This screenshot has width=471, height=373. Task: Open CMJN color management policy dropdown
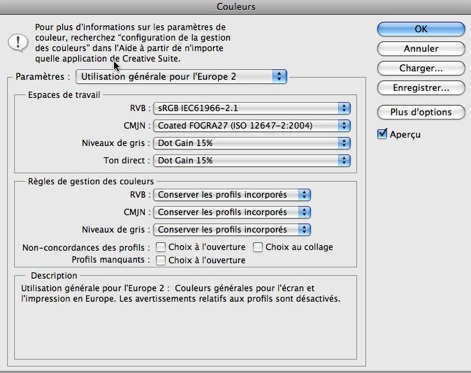[232, 212]
